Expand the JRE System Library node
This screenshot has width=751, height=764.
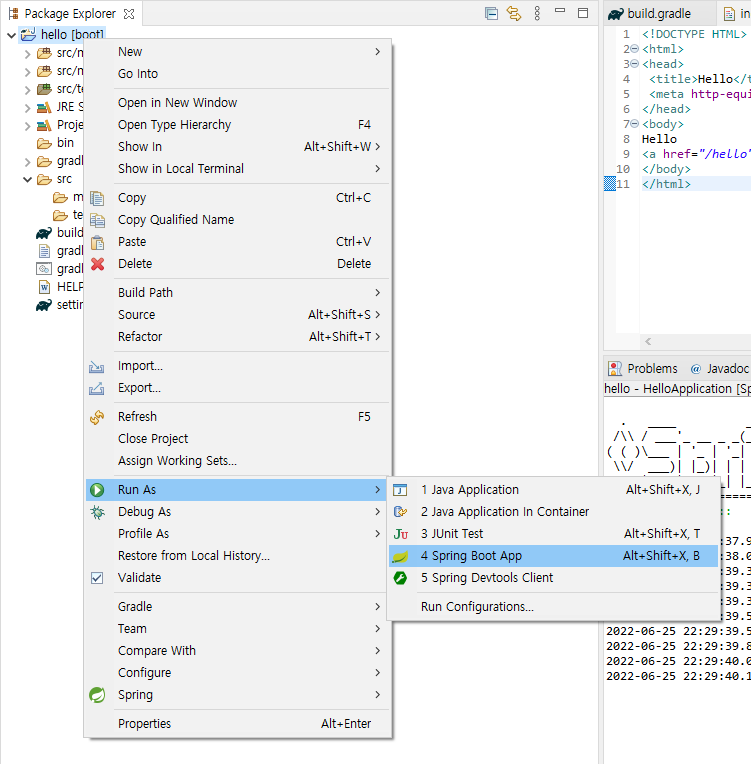tap(28, 108)
